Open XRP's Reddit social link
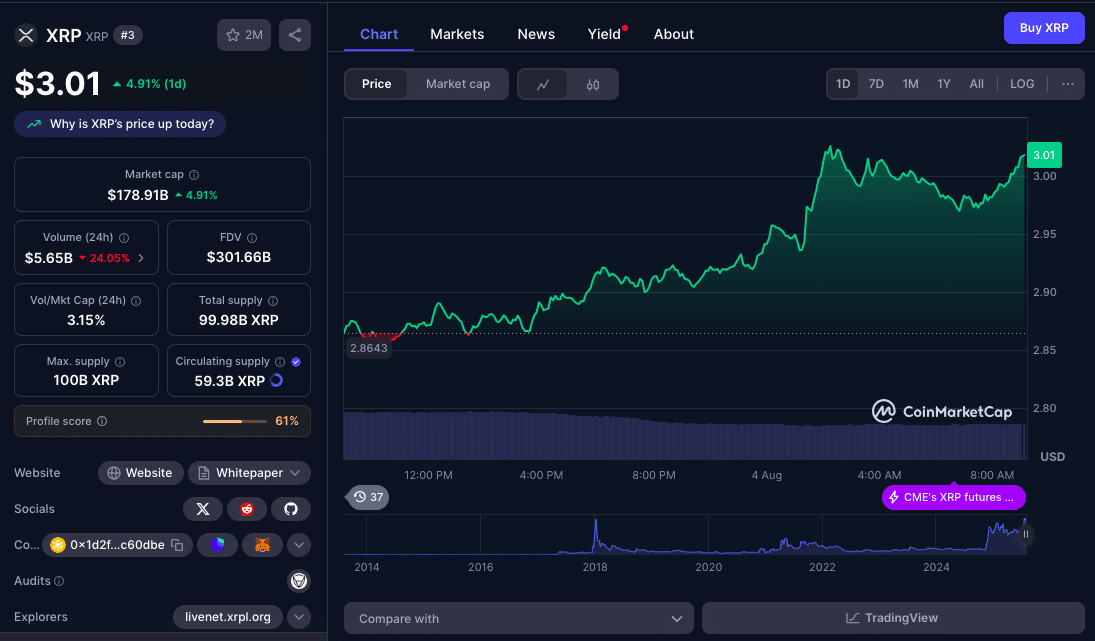Screen dimensions: 1095x641 point(247,509)
